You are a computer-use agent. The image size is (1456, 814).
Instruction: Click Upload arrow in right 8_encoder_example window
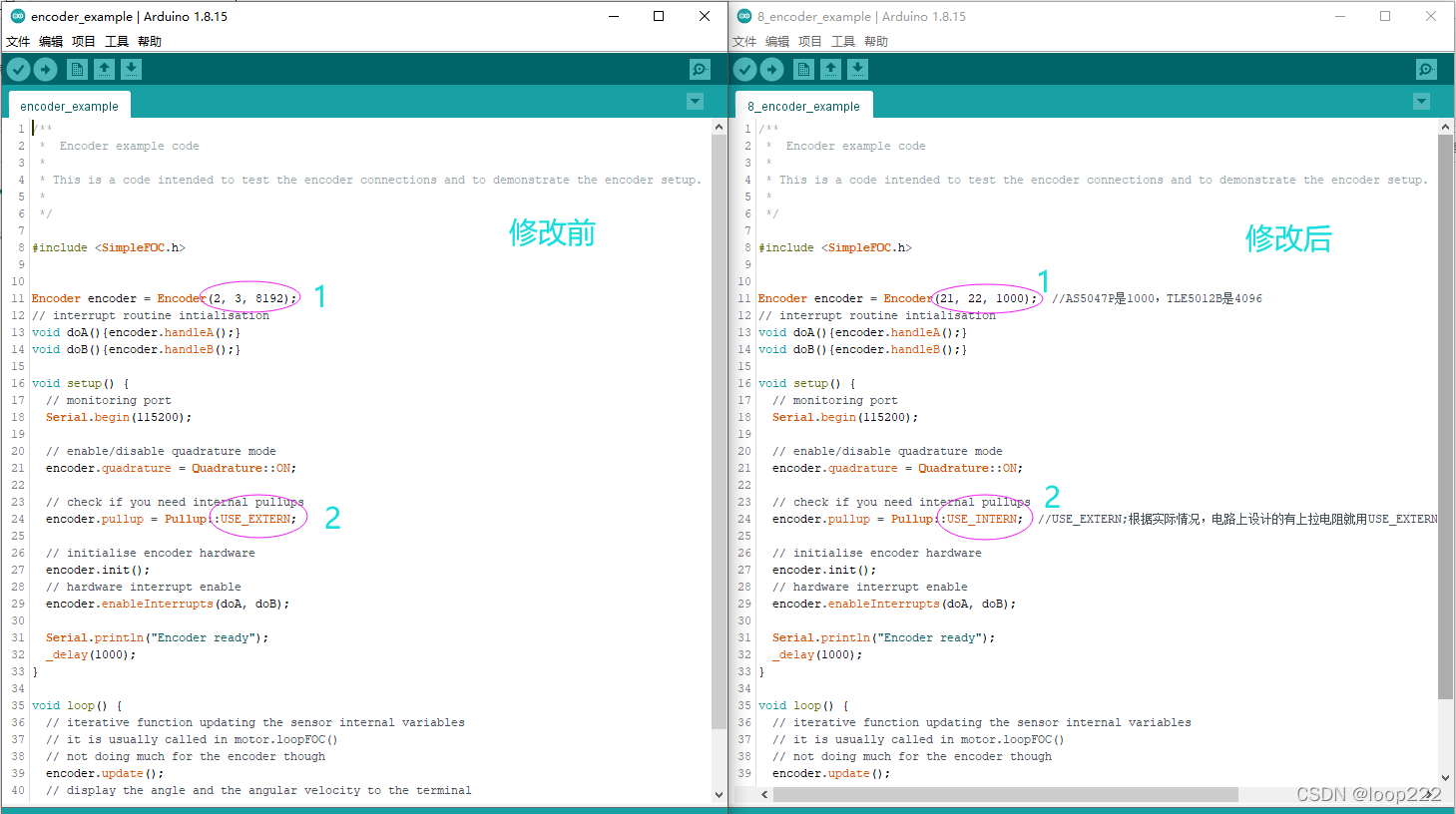[772, 69]
